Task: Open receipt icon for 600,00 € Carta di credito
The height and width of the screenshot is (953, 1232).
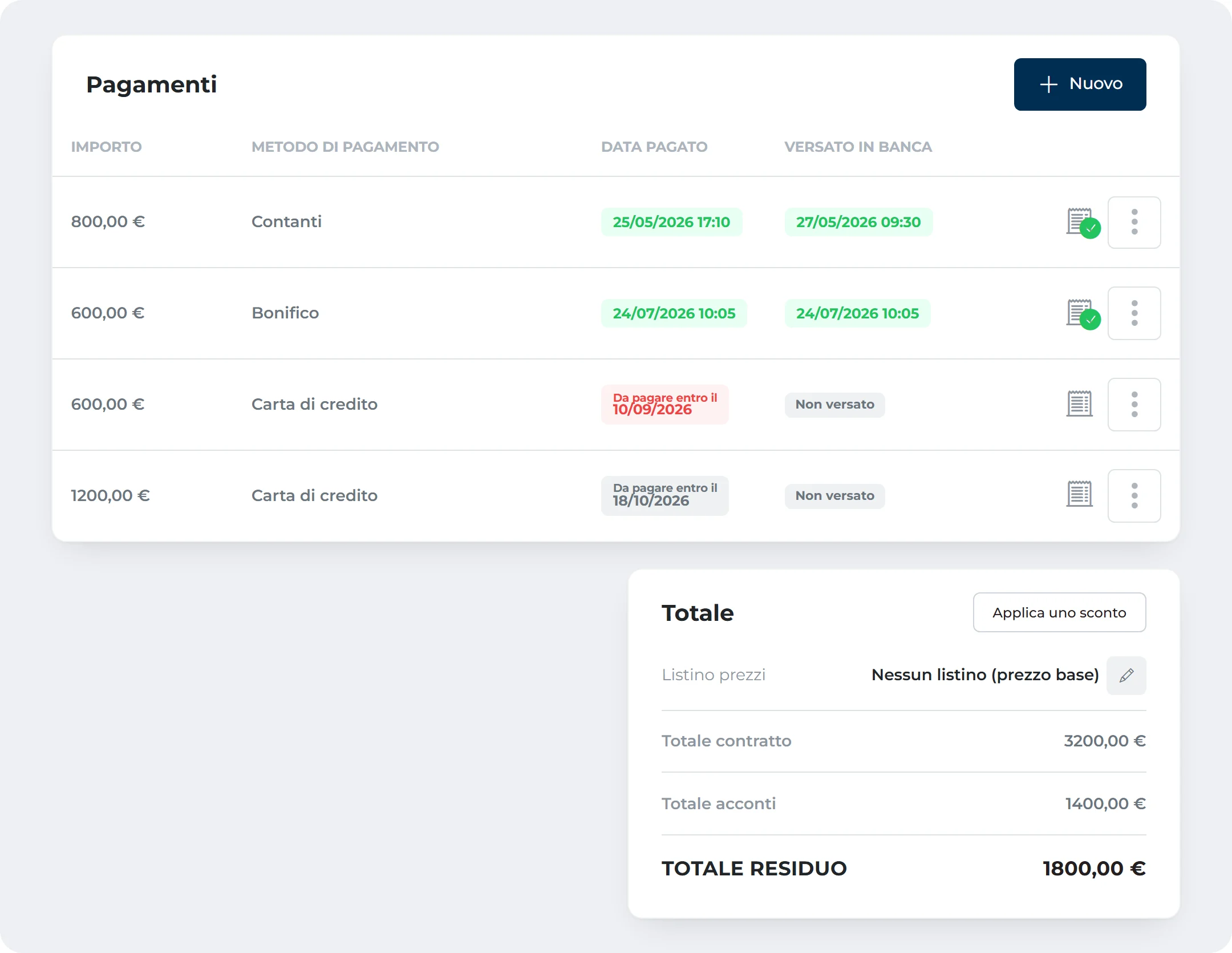Action: (x=1079, y=404)
